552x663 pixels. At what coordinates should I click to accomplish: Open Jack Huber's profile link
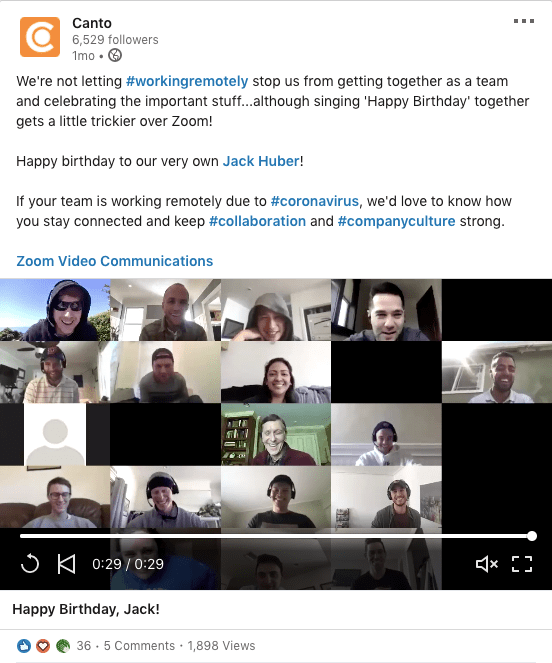[x=261, y=161]
